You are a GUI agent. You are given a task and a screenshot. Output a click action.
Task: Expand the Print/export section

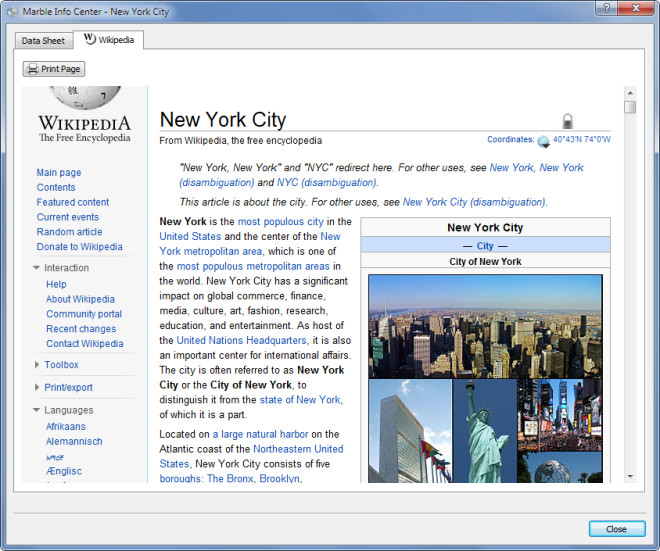[x=37, y=387]
